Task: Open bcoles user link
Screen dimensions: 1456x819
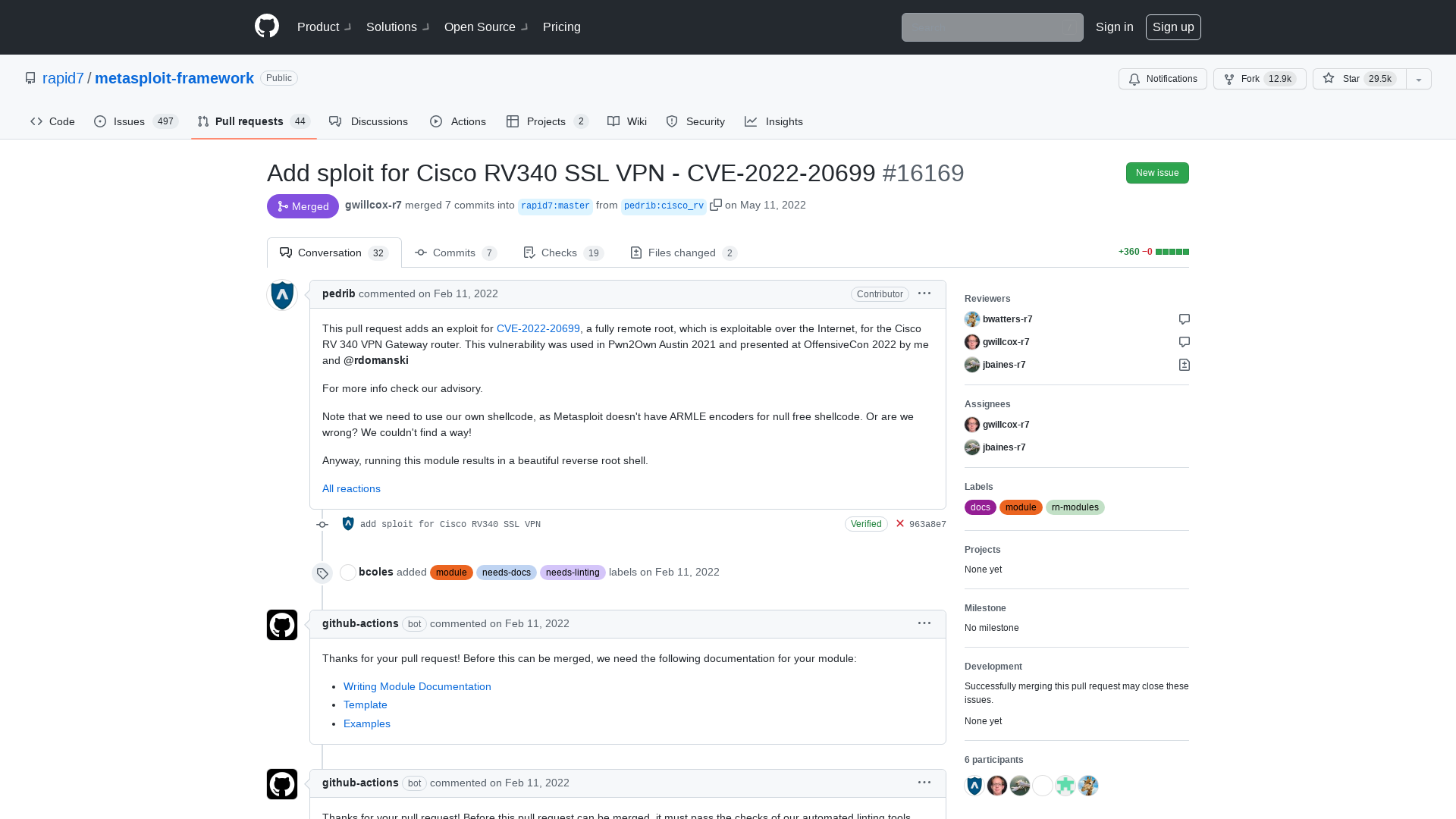Action: 376,572
